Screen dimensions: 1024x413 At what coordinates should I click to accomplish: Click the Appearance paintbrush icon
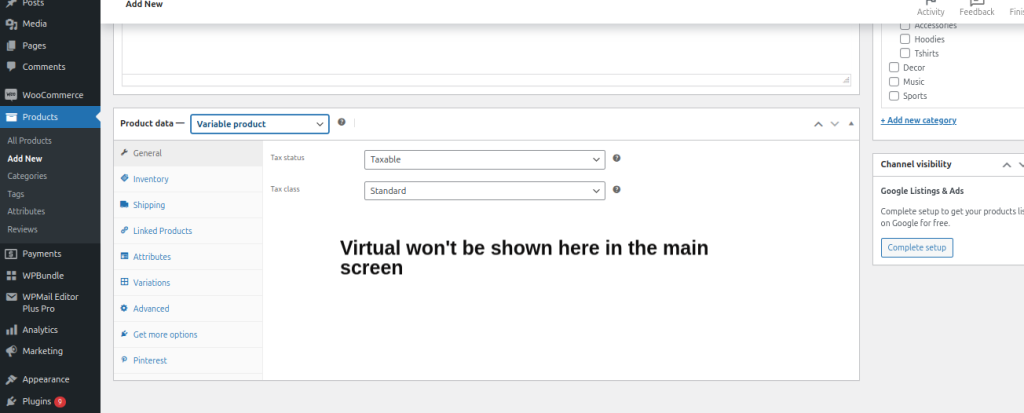[x=11, y=379]
